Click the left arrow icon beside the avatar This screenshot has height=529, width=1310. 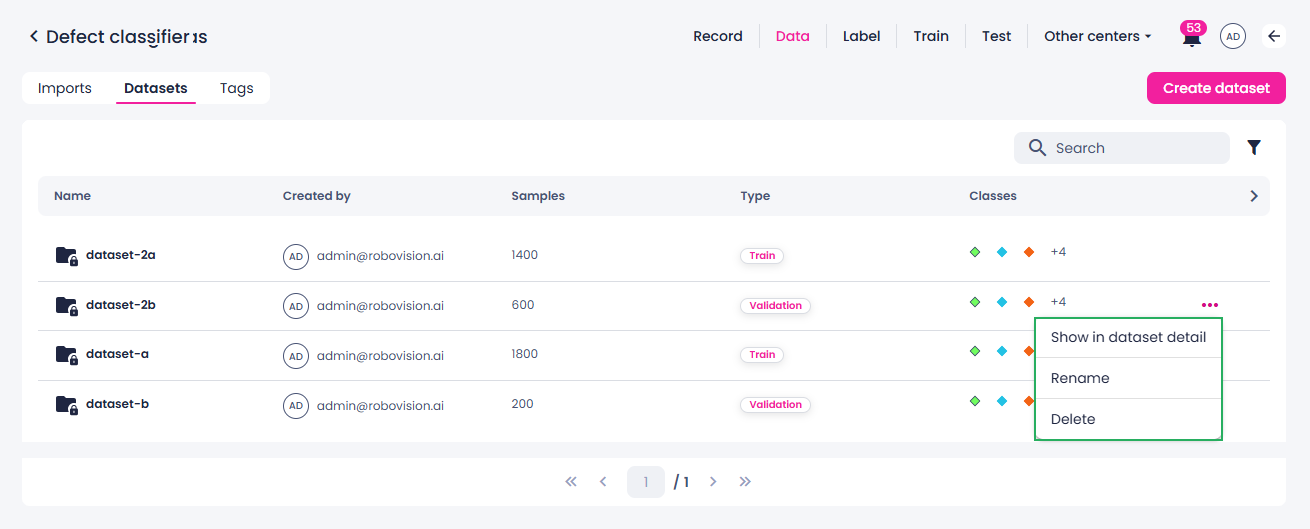(1274, 37)
